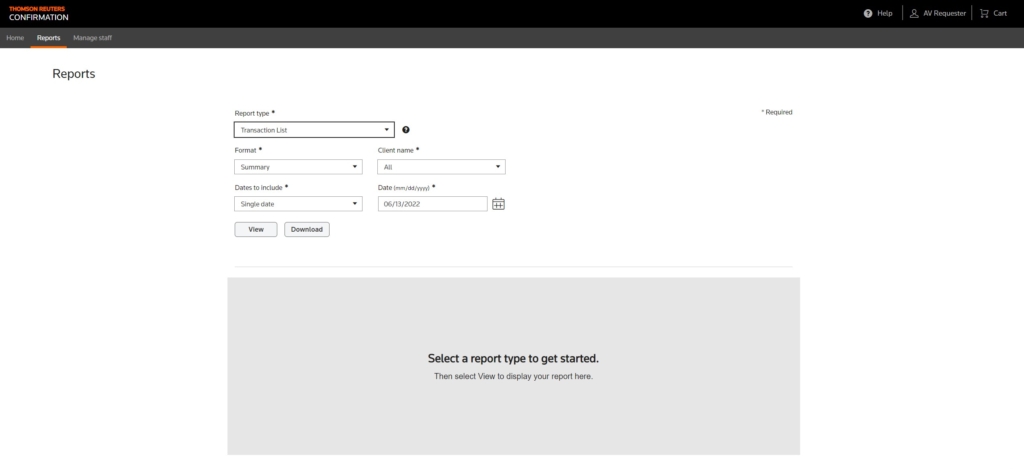Click the Download button
The height and width of the screenshot is (469, 1024).
[307, 229]
